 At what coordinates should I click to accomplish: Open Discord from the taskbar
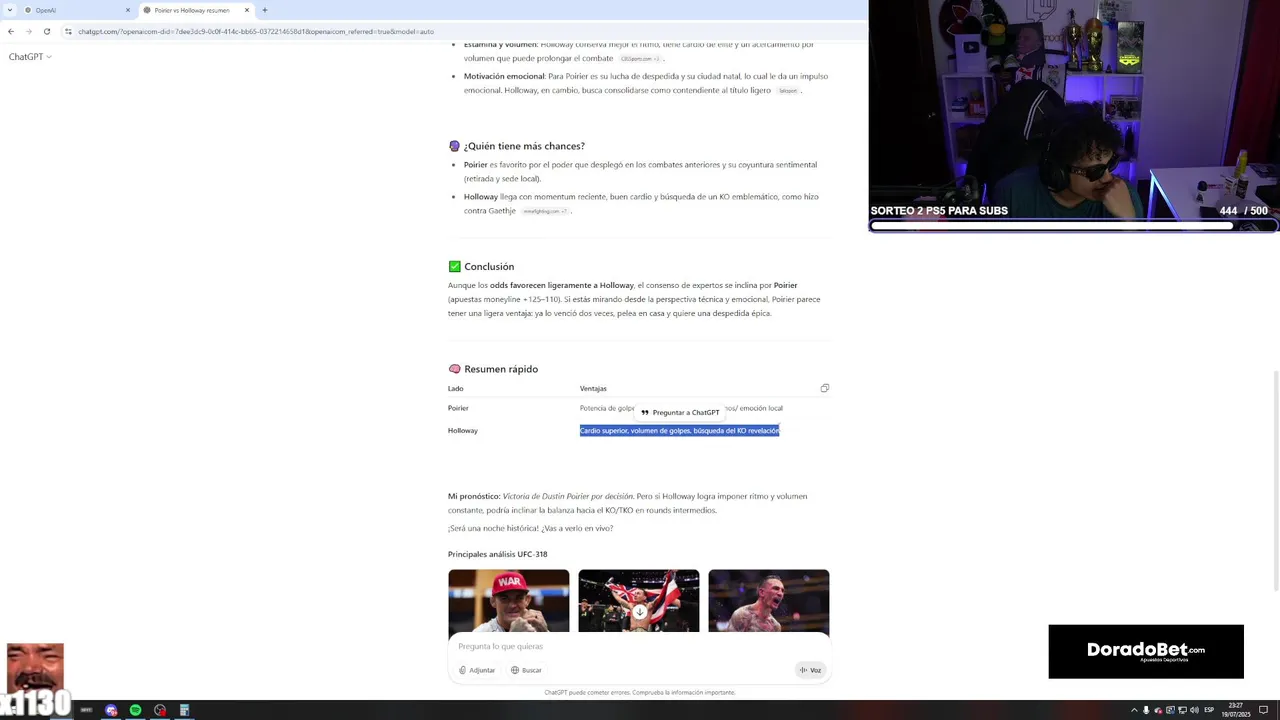[111, 710]
